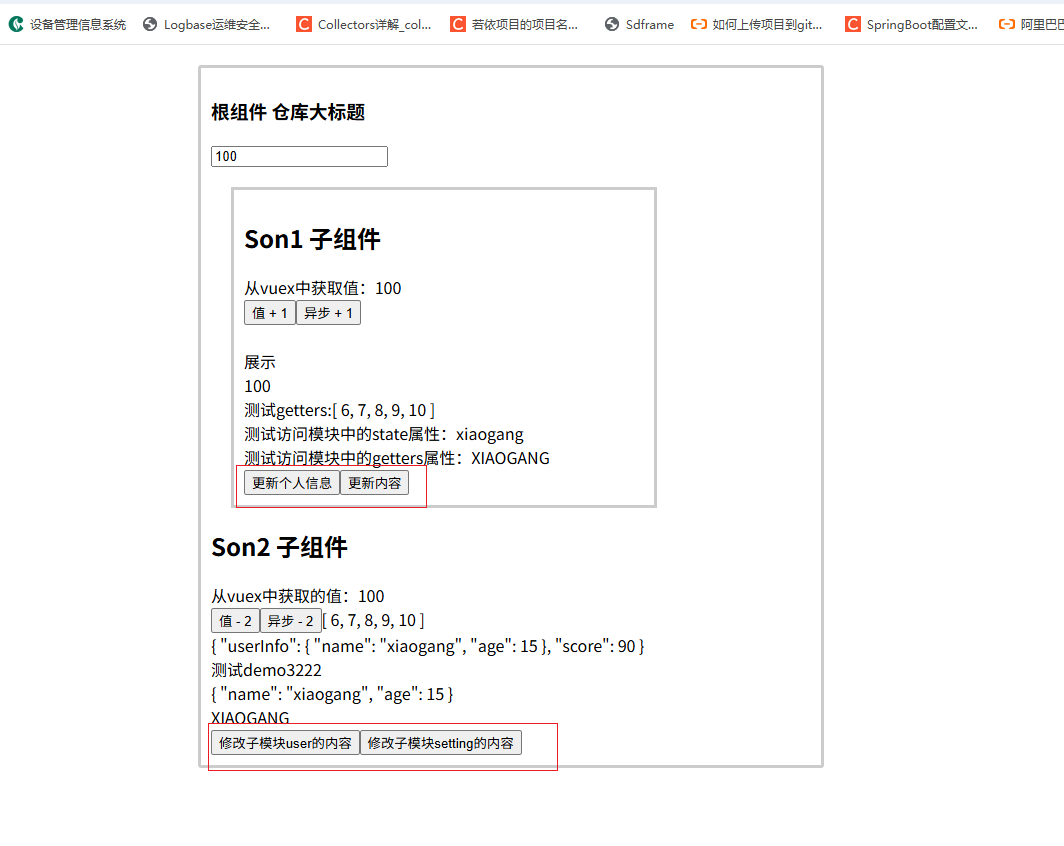Click the 更新内容 button

[x=375, y=483]
